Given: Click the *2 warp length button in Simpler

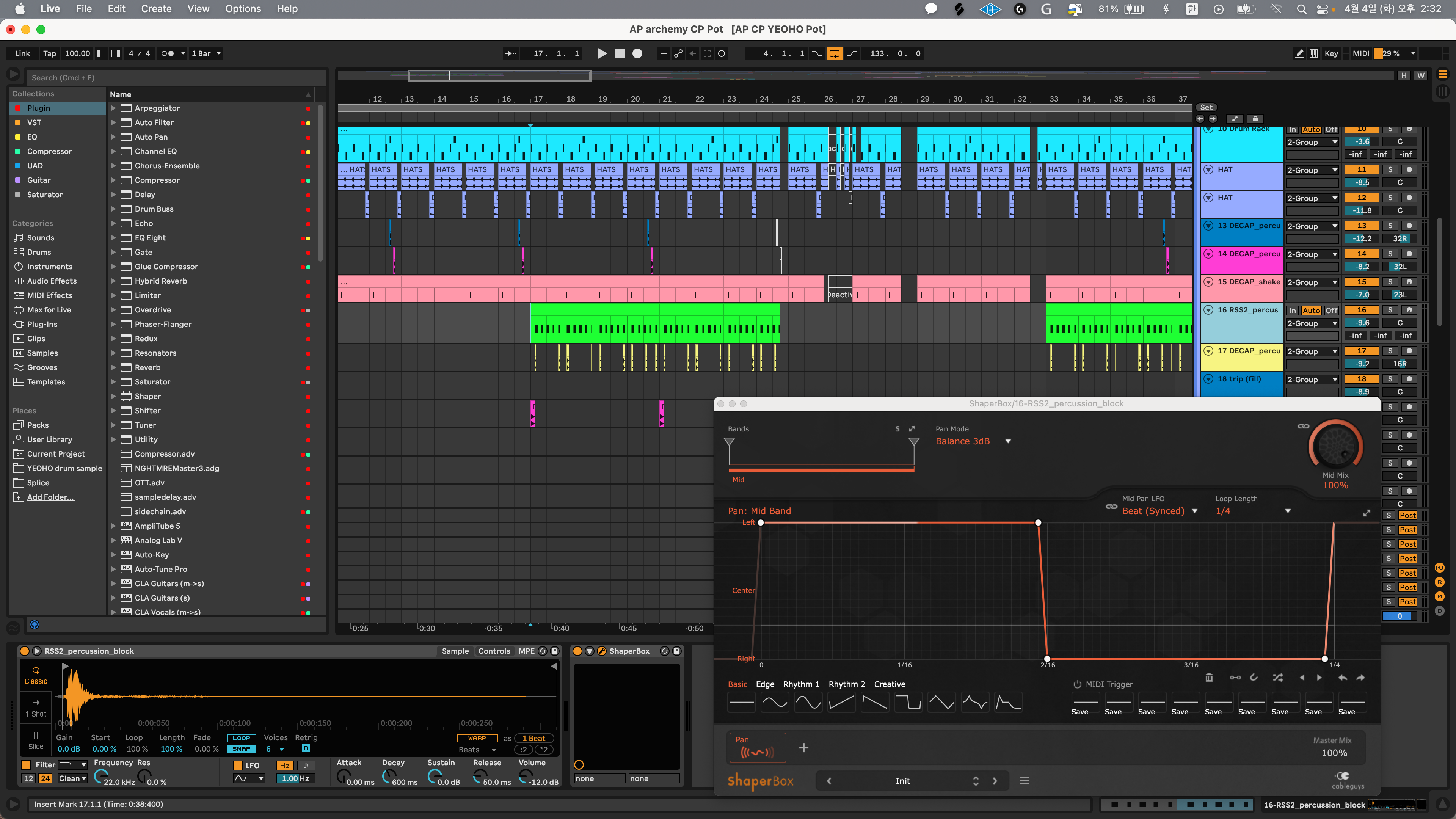Looking at the screenshot, I should pos(544,750).
